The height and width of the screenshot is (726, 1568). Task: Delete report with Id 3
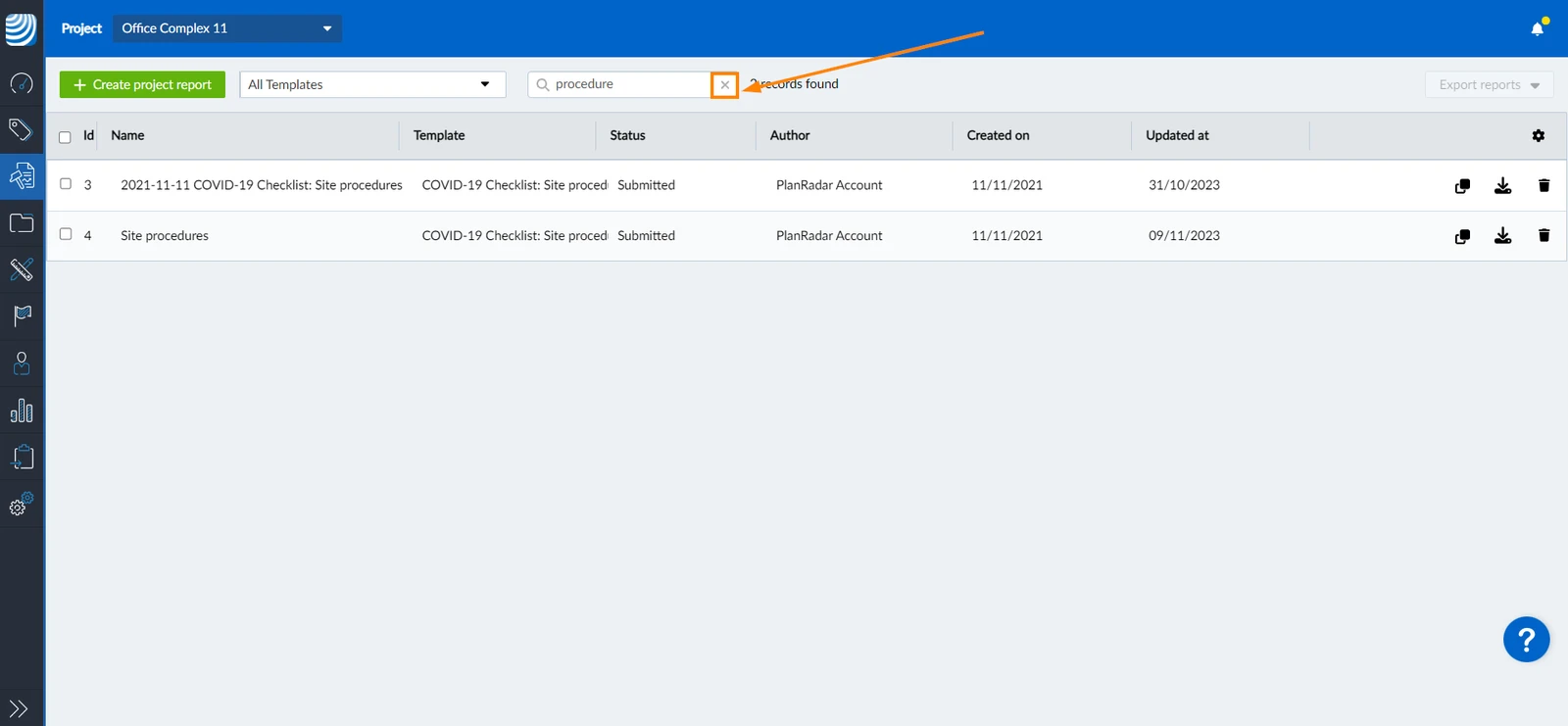1543,185
